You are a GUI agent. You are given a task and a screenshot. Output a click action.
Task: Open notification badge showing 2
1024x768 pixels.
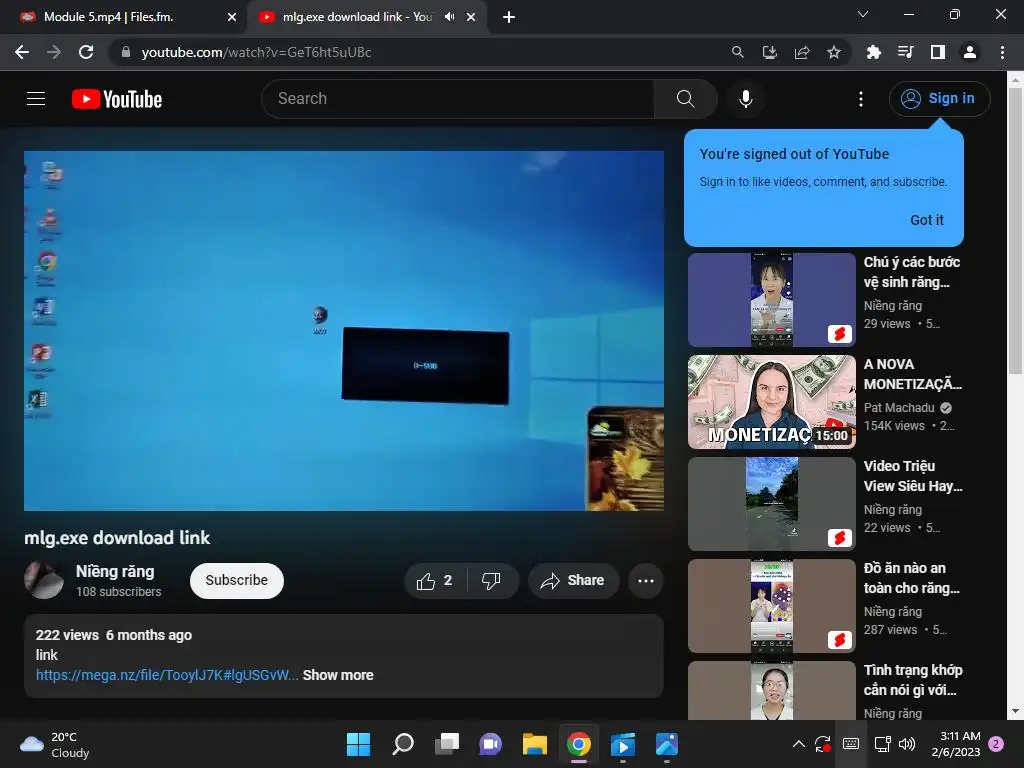point(996,744)
